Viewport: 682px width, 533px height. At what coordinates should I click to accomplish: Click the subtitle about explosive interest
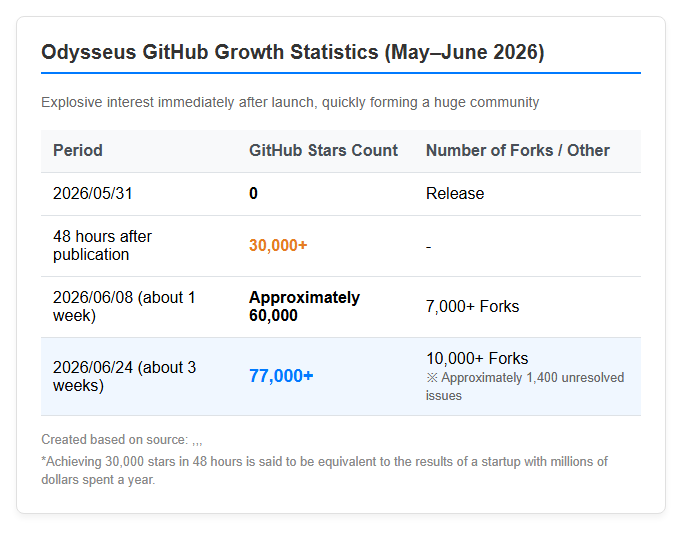pos(290,102)
